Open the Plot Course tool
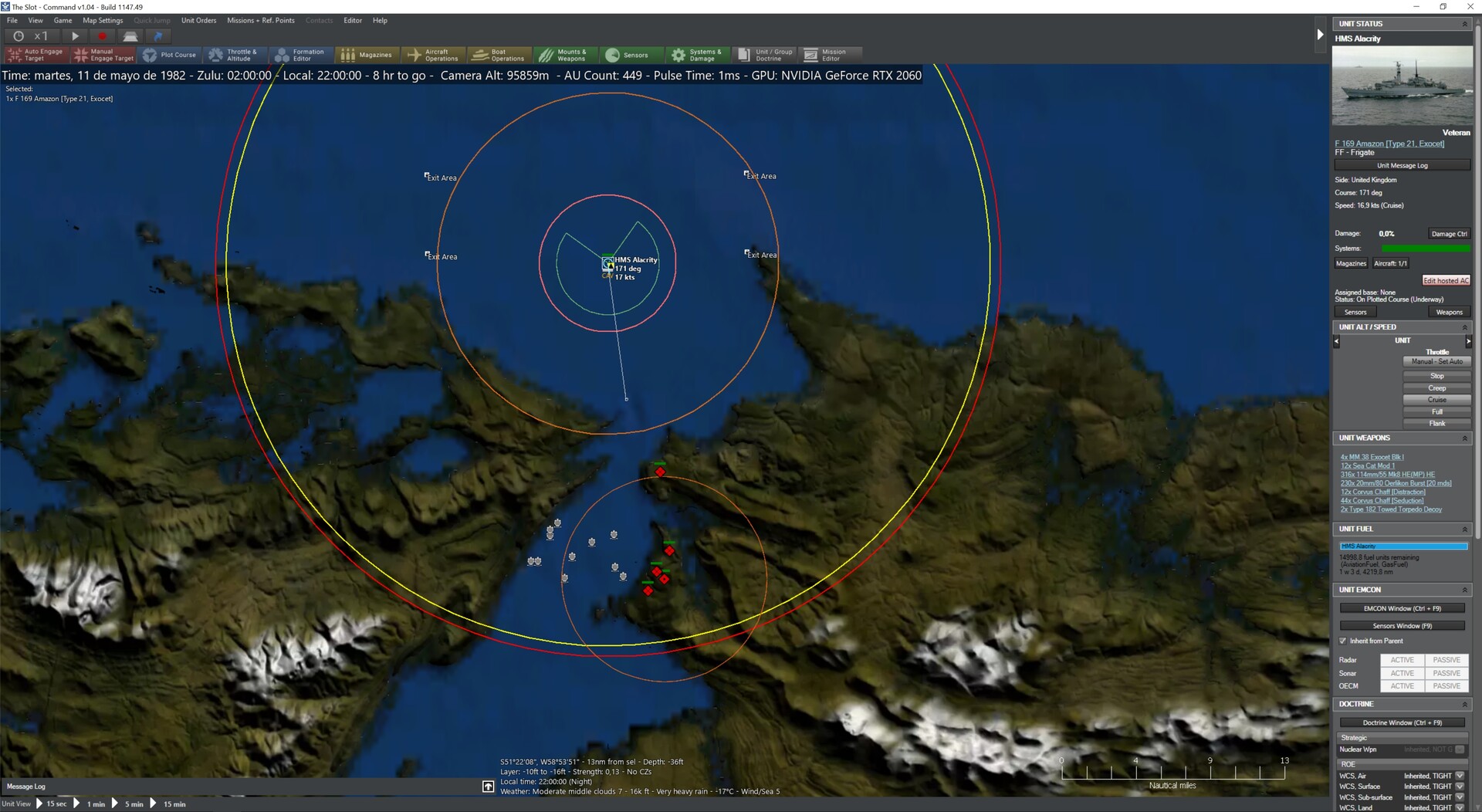The height and width of the screenshot is (812, 1482). click(170, 55)
